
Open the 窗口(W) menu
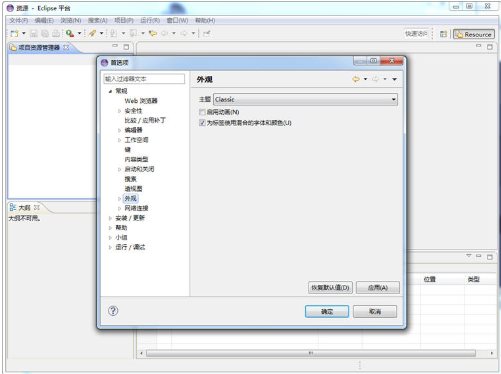[177, 21]
